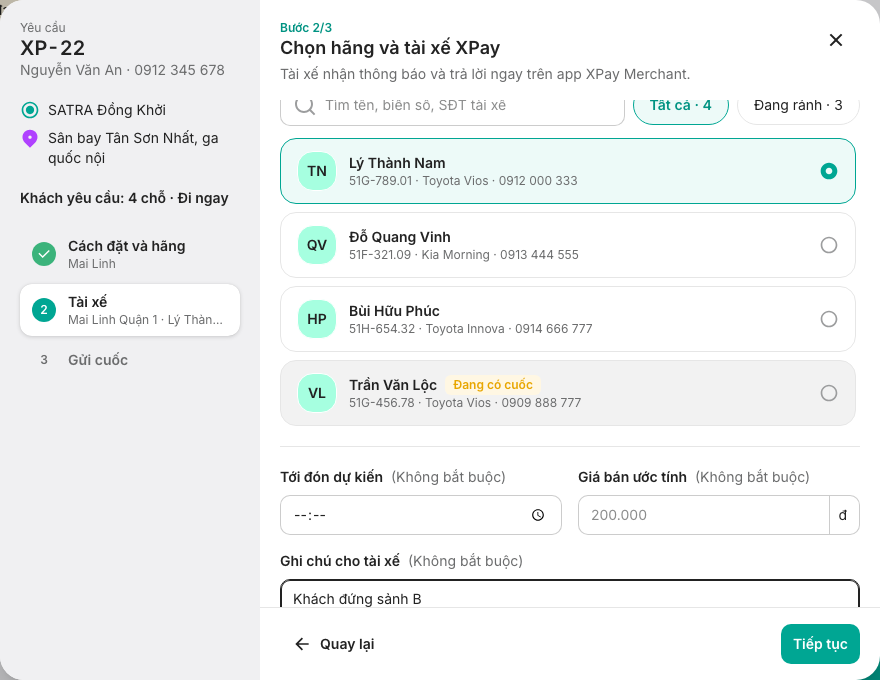880x680 pixels.
Task: Click the Tiếp tục button
Action: tap(820, 644)
